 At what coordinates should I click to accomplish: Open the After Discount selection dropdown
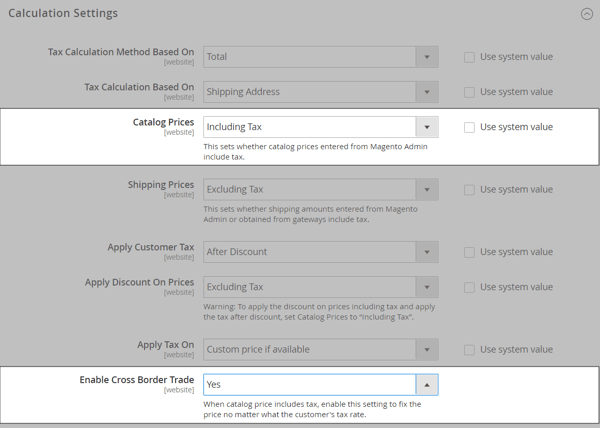tap(321, 252)
